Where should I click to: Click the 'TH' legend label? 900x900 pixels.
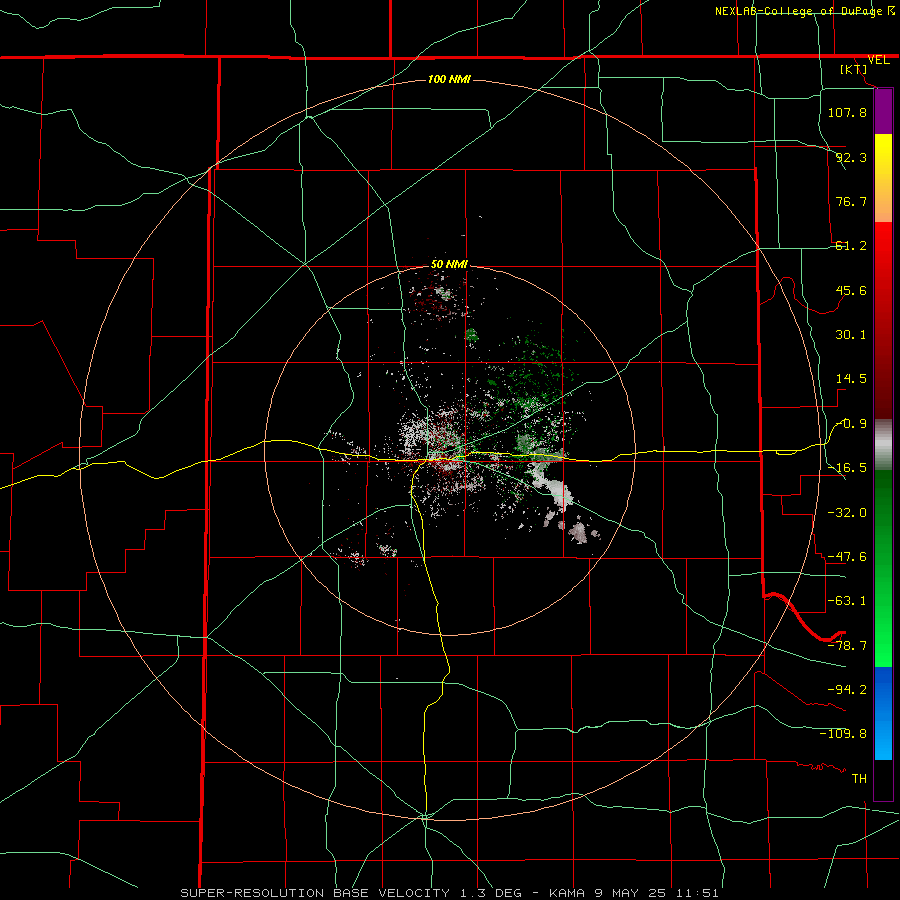click(859, 779)
